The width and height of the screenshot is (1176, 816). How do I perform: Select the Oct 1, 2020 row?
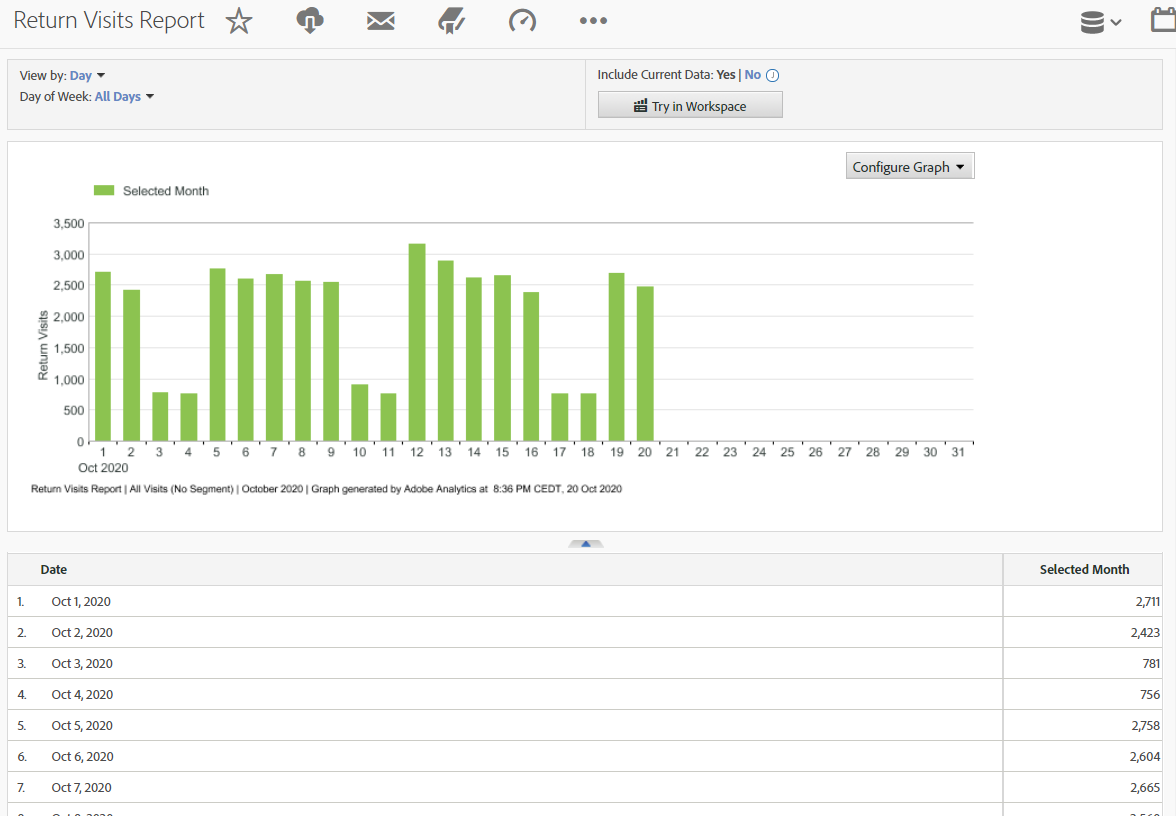pos(584,602)
